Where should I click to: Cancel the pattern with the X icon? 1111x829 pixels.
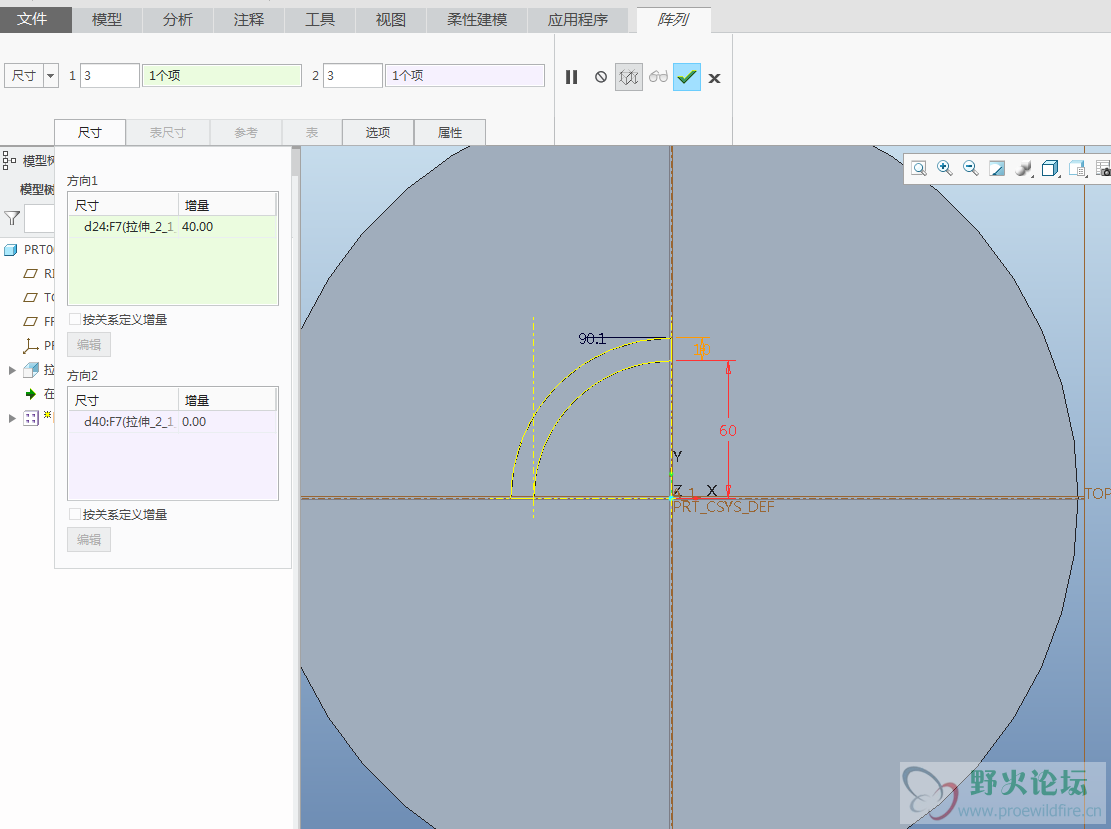point(714,78)
